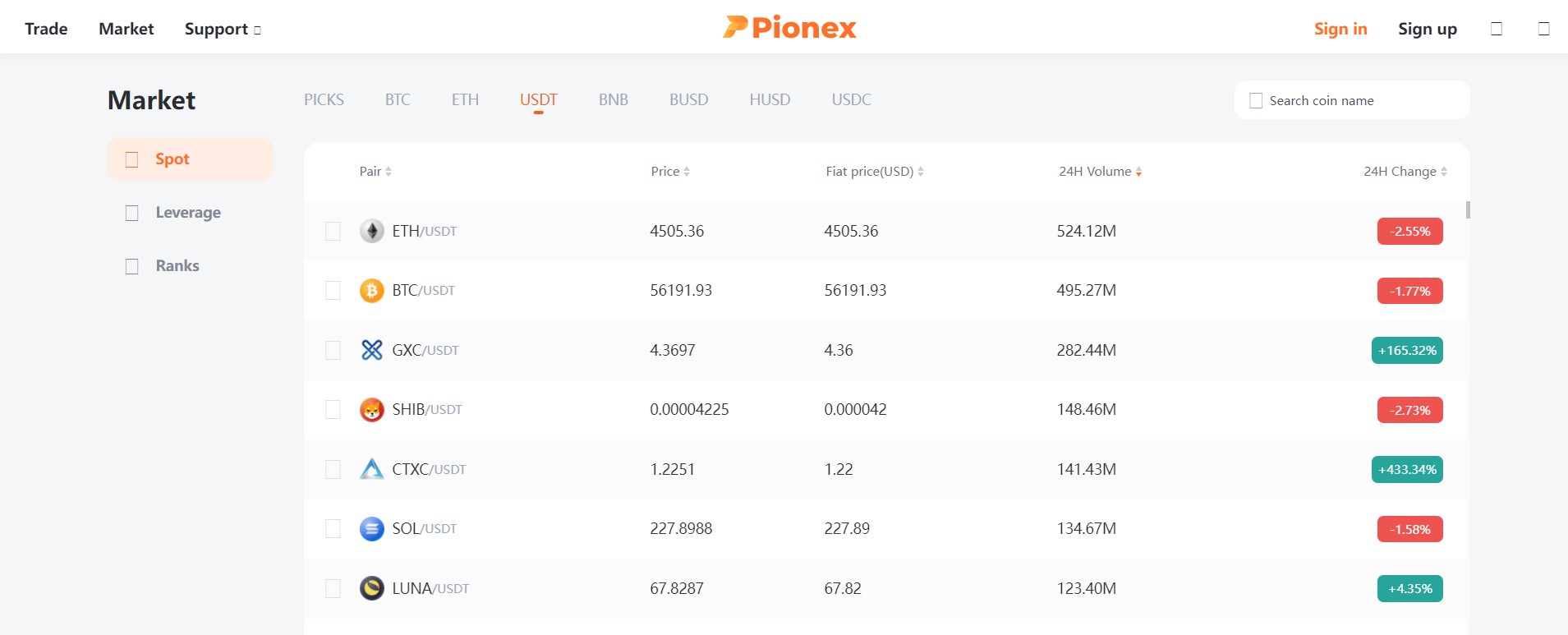Open the GXC/USDT pair
Viewport: 1568px width, 635px height.
pos(425,350)
